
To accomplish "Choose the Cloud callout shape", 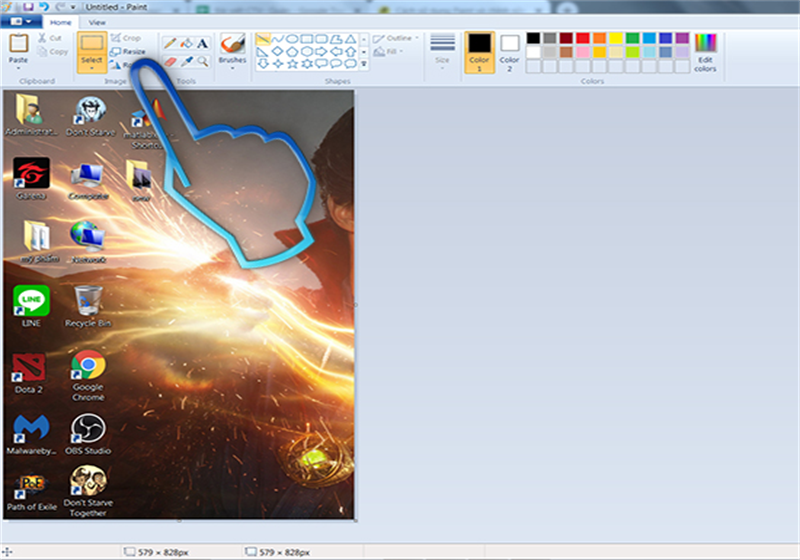I will click(351, 64).
